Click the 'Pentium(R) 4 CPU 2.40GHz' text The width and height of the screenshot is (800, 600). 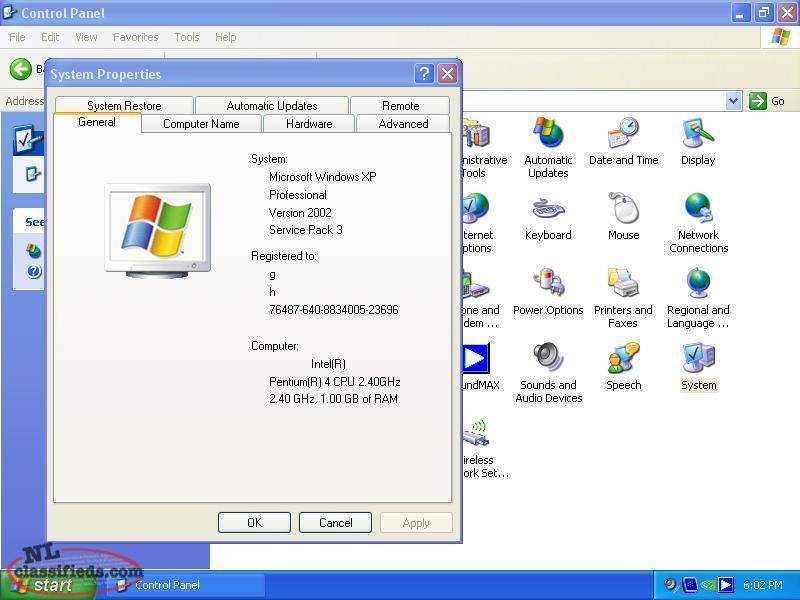coord(335,382)
